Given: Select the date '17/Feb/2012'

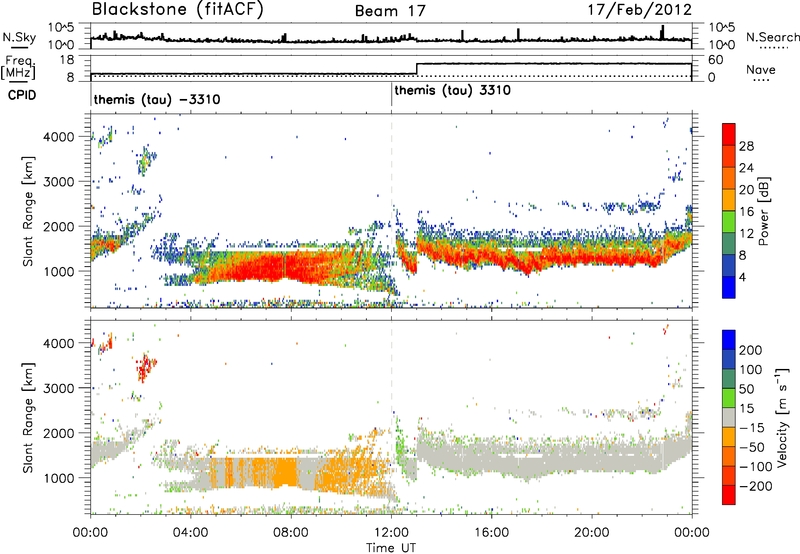Looking at the screenshot, I should [x=640, y=10].
